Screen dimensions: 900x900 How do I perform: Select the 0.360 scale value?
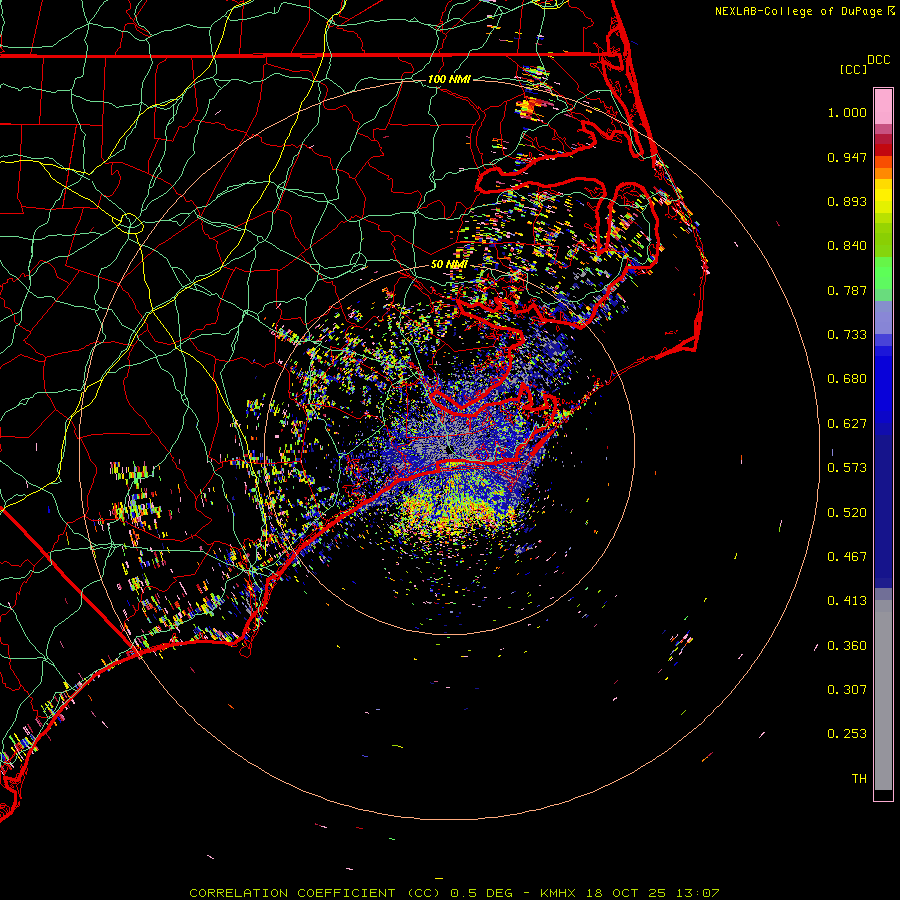coord(847,646)
